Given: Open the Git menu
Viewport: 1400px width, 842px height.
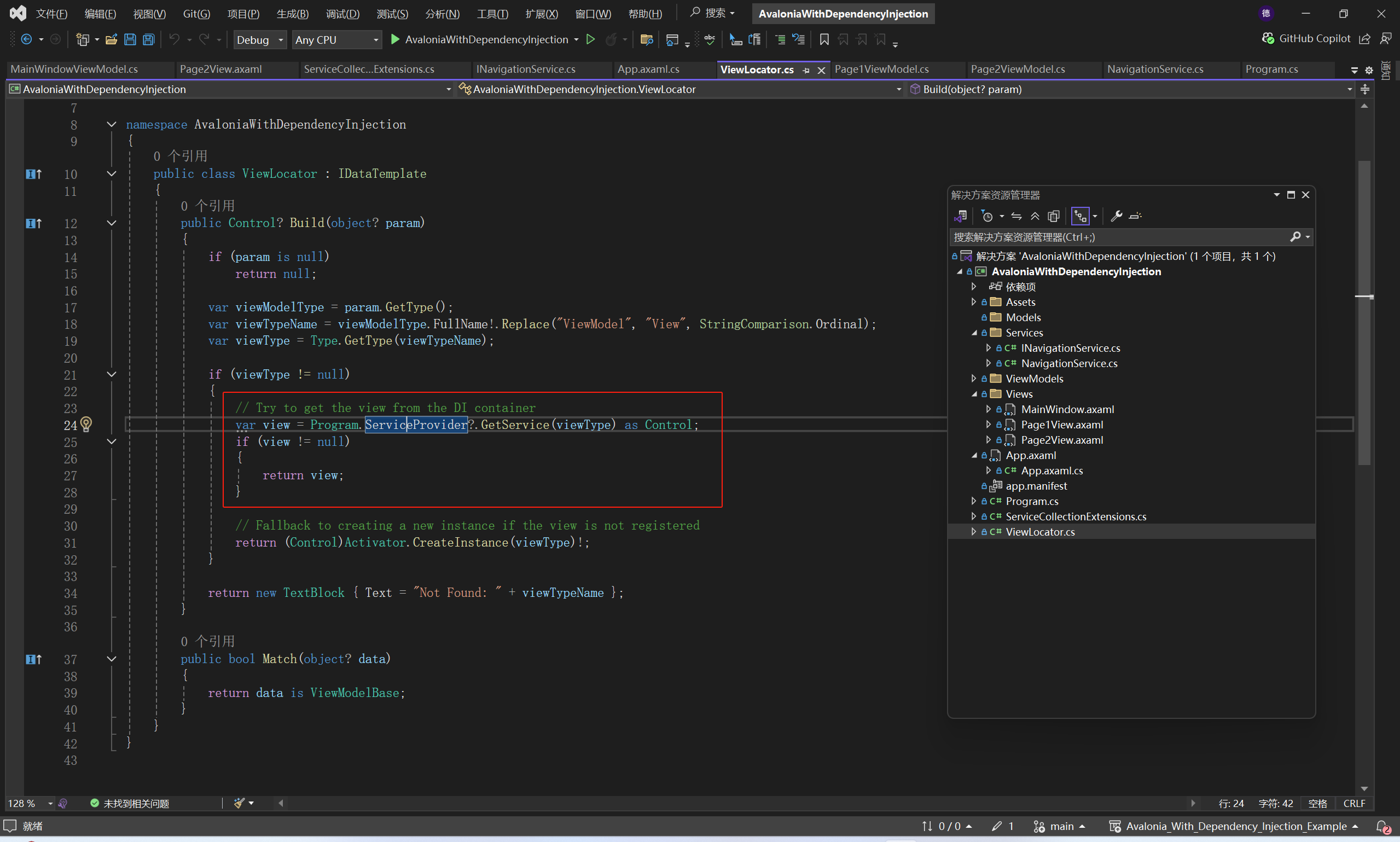Looking at the screenshot, I should (x=196, y=14).
